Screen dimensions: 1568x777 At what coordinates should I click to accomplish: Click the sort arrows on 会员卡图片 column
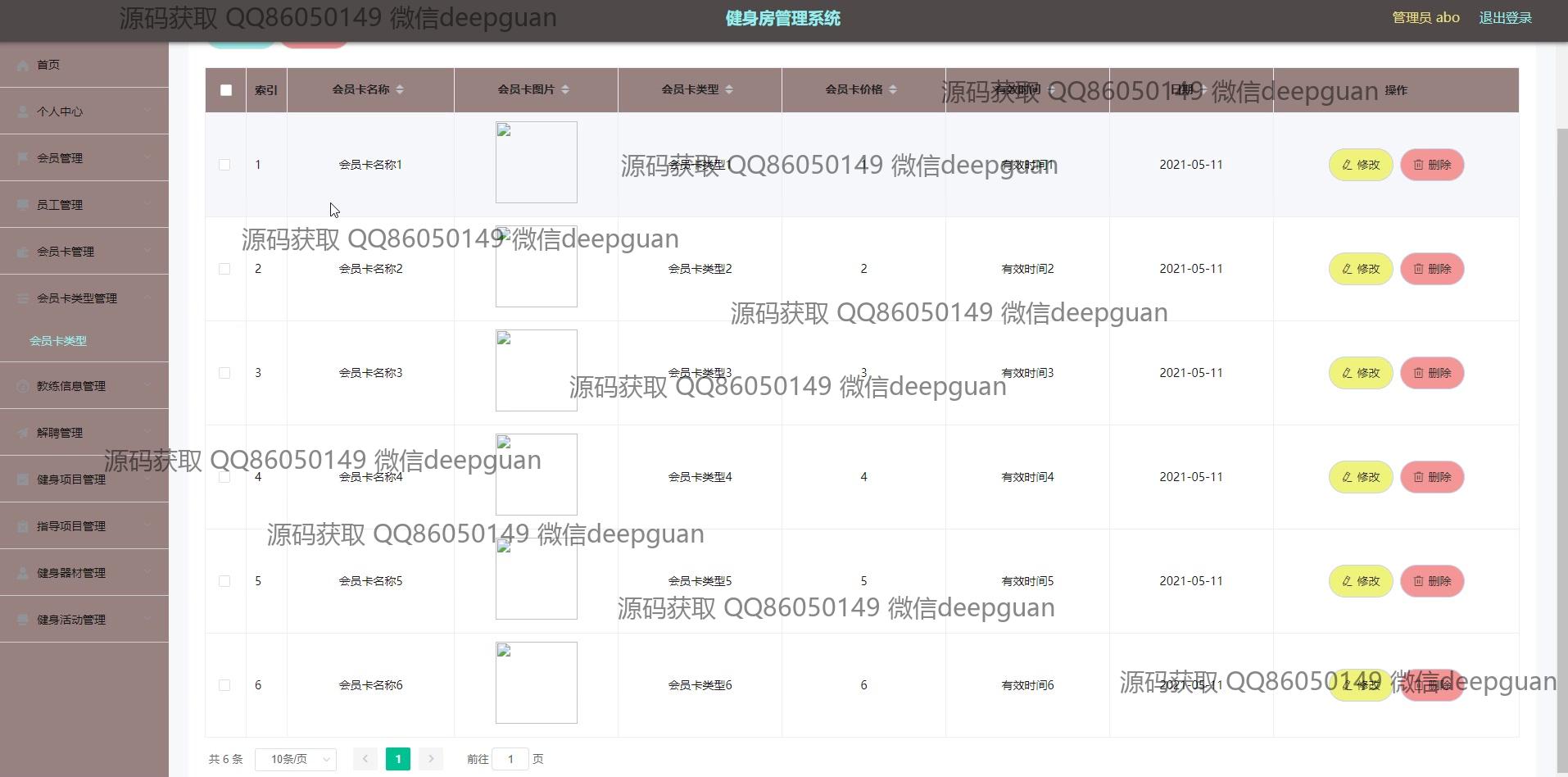(565, 89)
